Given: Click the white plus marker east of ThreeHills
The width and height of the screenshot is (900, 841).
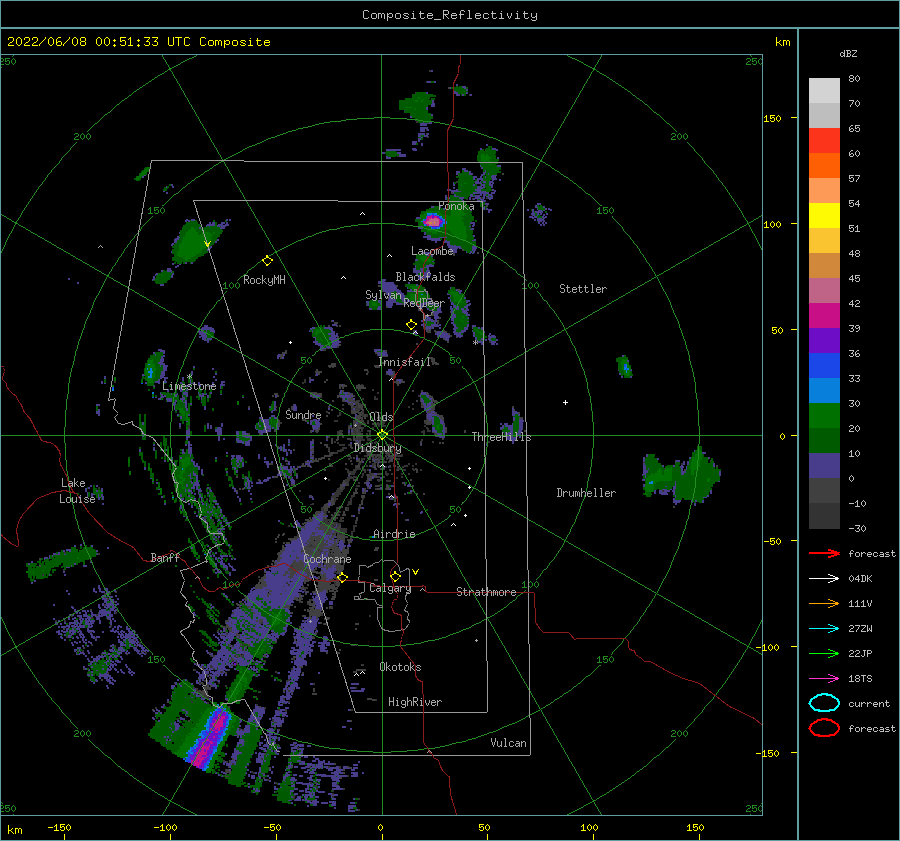Looking at the screenshot, I should point(565,402).
